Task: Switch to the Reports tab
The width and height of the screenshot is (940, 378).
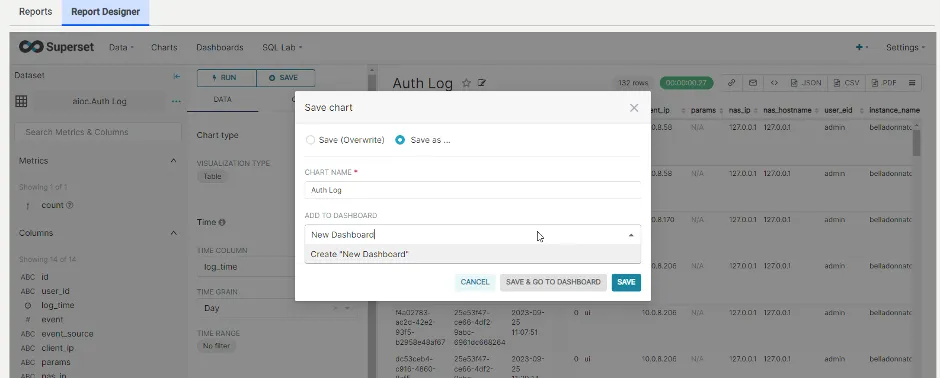Action: [x=35, y=12]
